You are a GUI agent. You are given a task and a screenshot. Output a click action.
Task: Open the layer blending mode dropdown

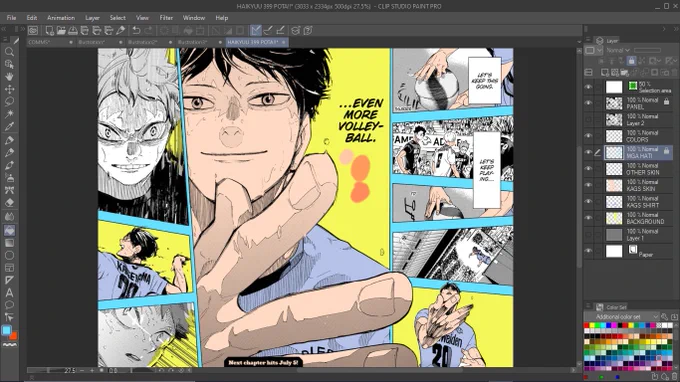point(618,50)
